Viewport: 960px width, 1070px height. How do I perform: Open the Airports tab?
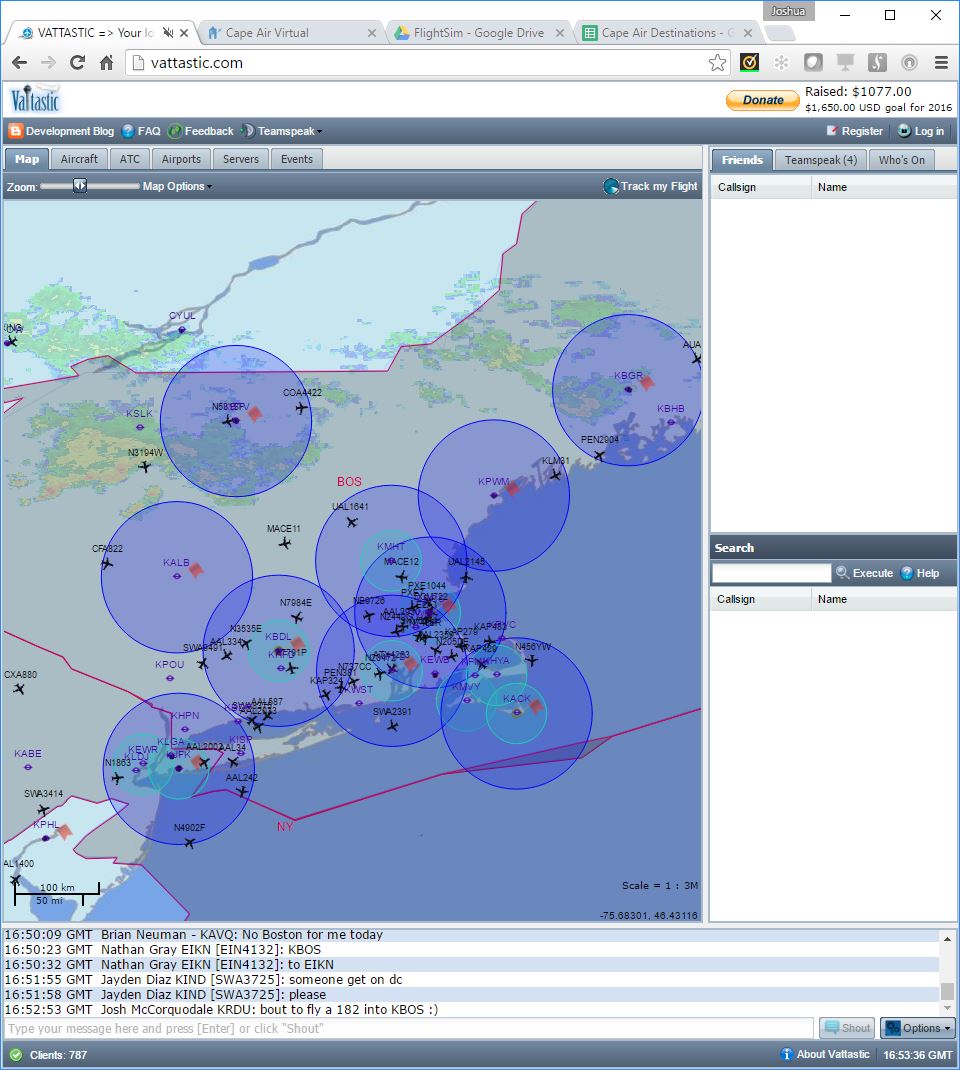pyautogui.click(x=181, y=159)
